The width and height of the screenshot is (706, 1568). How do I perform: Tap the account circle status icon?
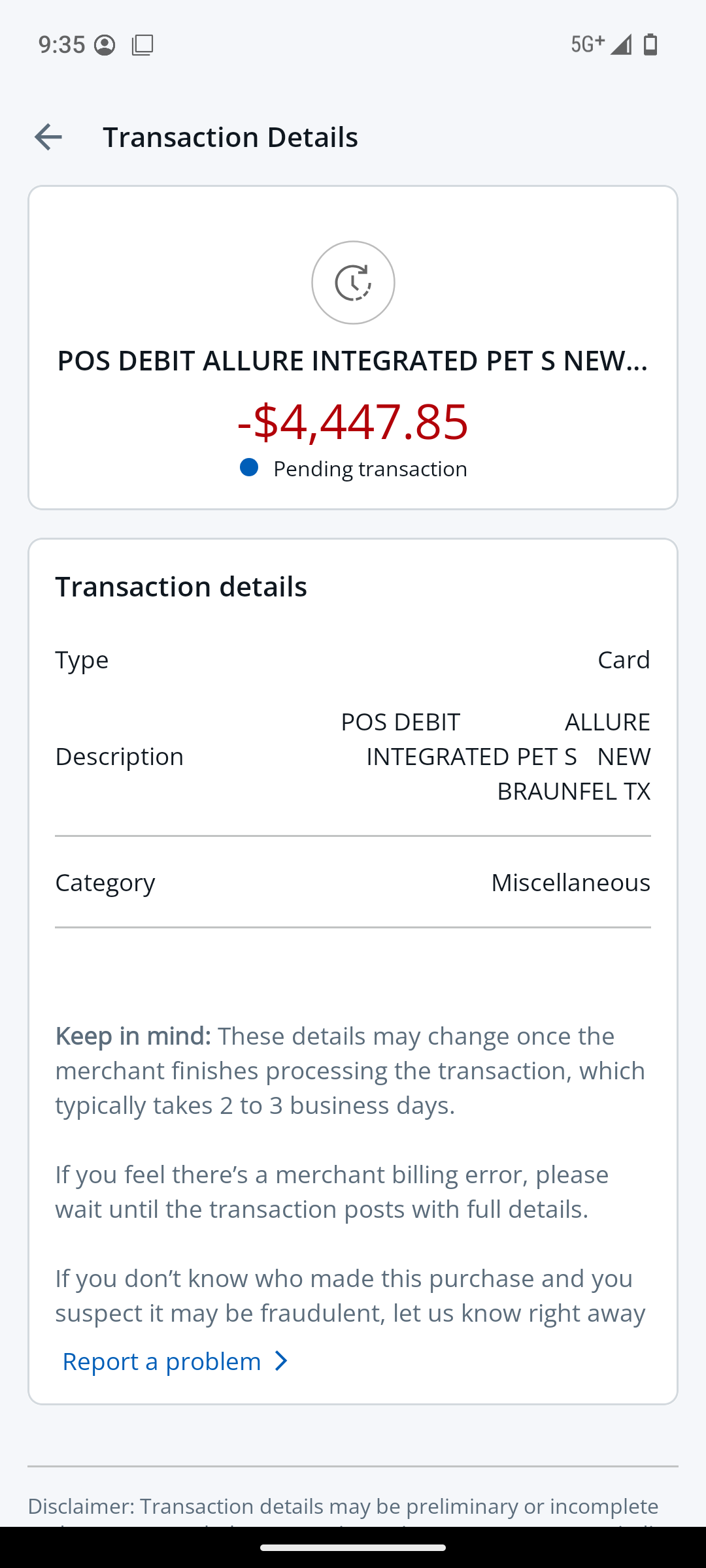point(105,45)
